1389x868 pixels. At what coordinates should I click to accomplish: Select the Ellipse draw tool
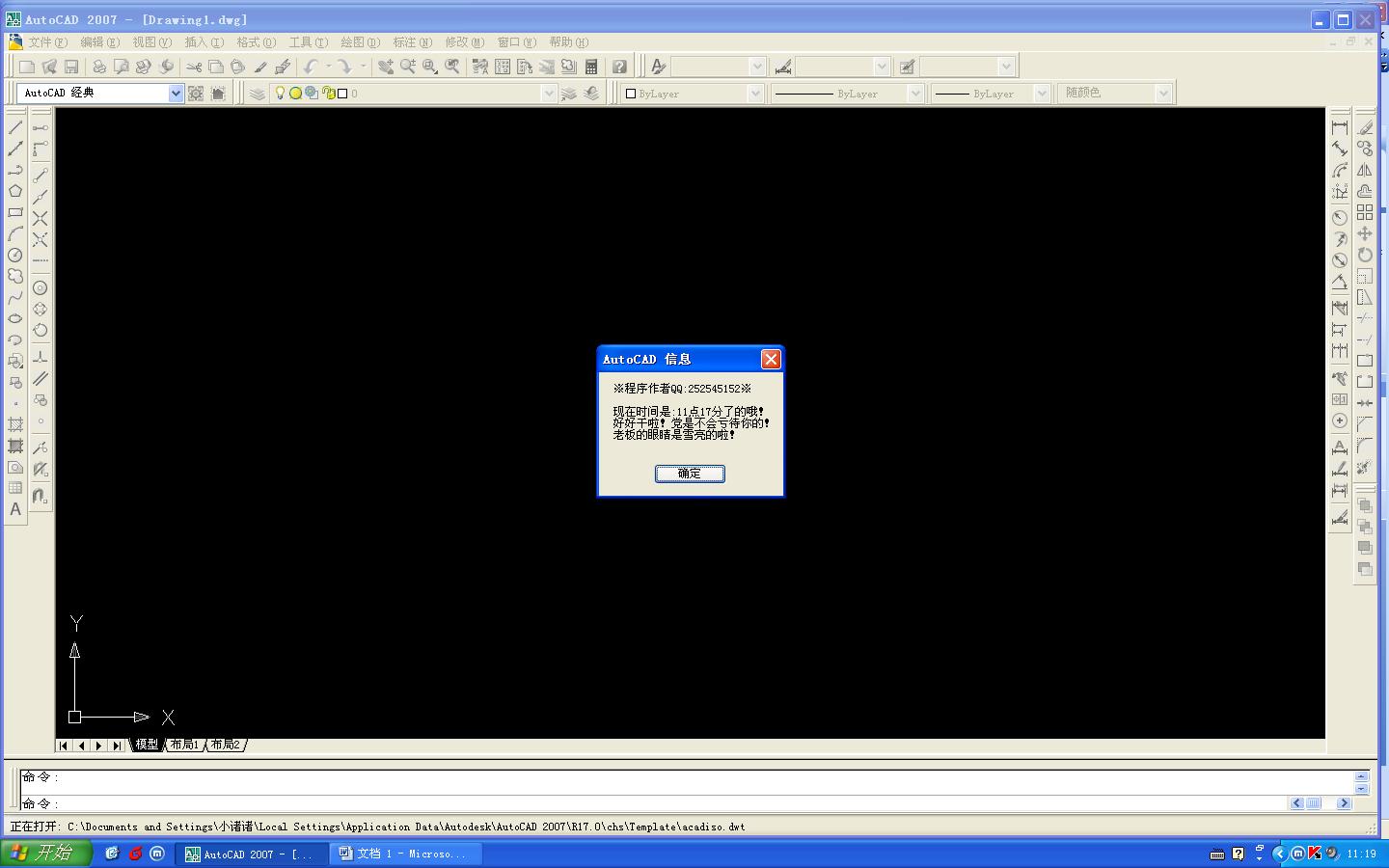[x=15, y=318]
